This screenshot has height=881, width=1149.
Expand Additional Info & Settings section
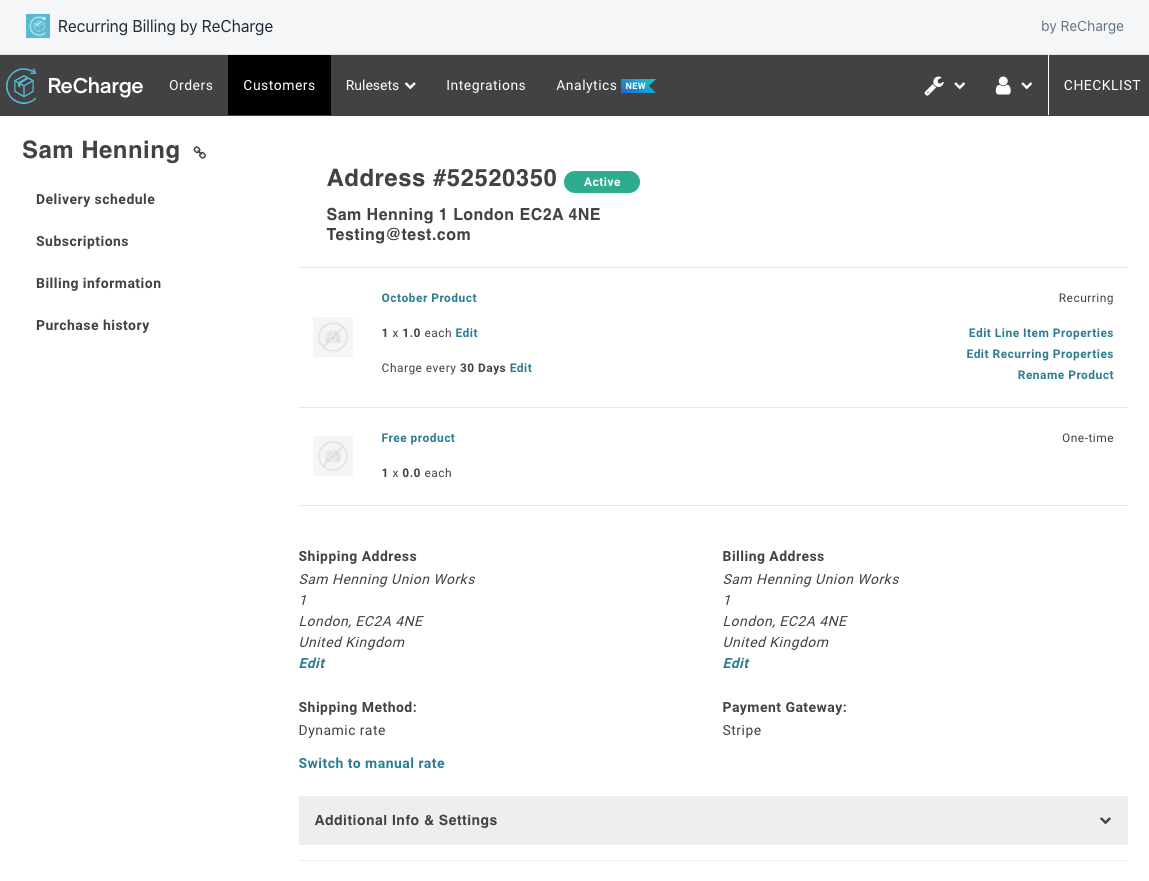coord(712,820)
